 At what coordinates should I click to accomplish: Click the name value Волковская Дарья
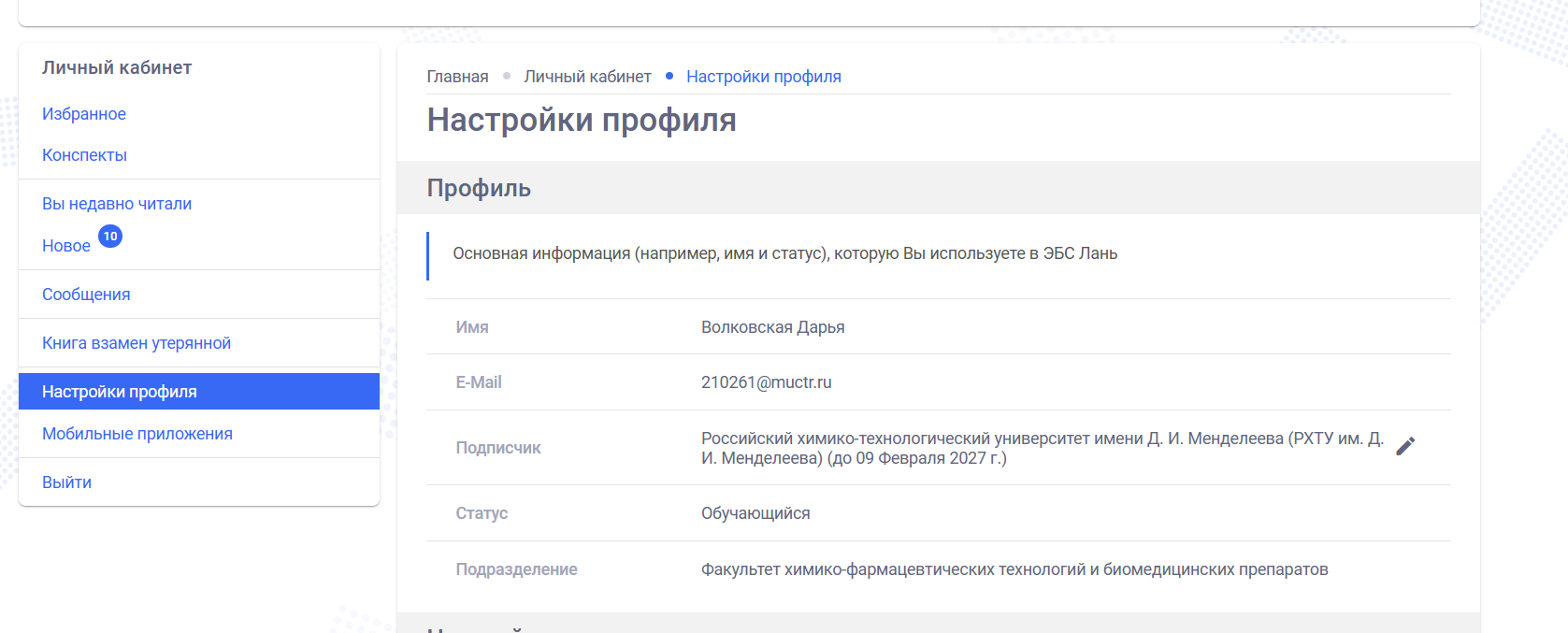point(773,327)
